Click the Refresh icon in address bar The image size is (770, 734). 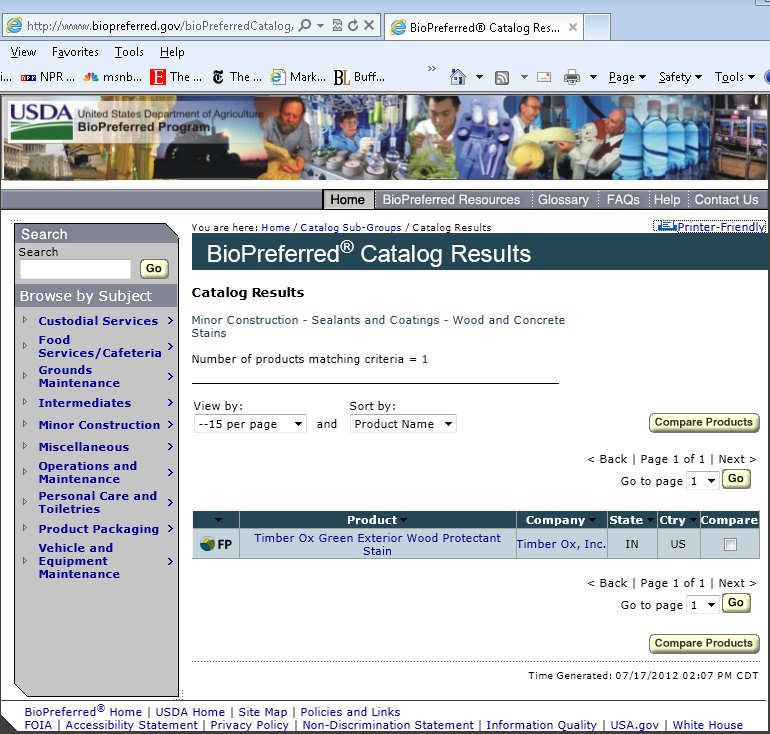click(x=353, y=25)
